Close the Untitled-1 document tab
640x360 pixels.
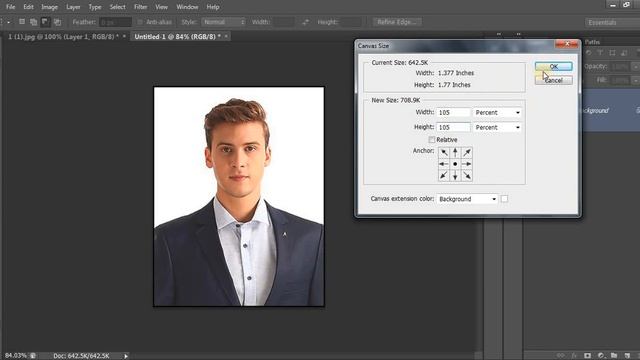pyautogui.click(x=226, y=36)
